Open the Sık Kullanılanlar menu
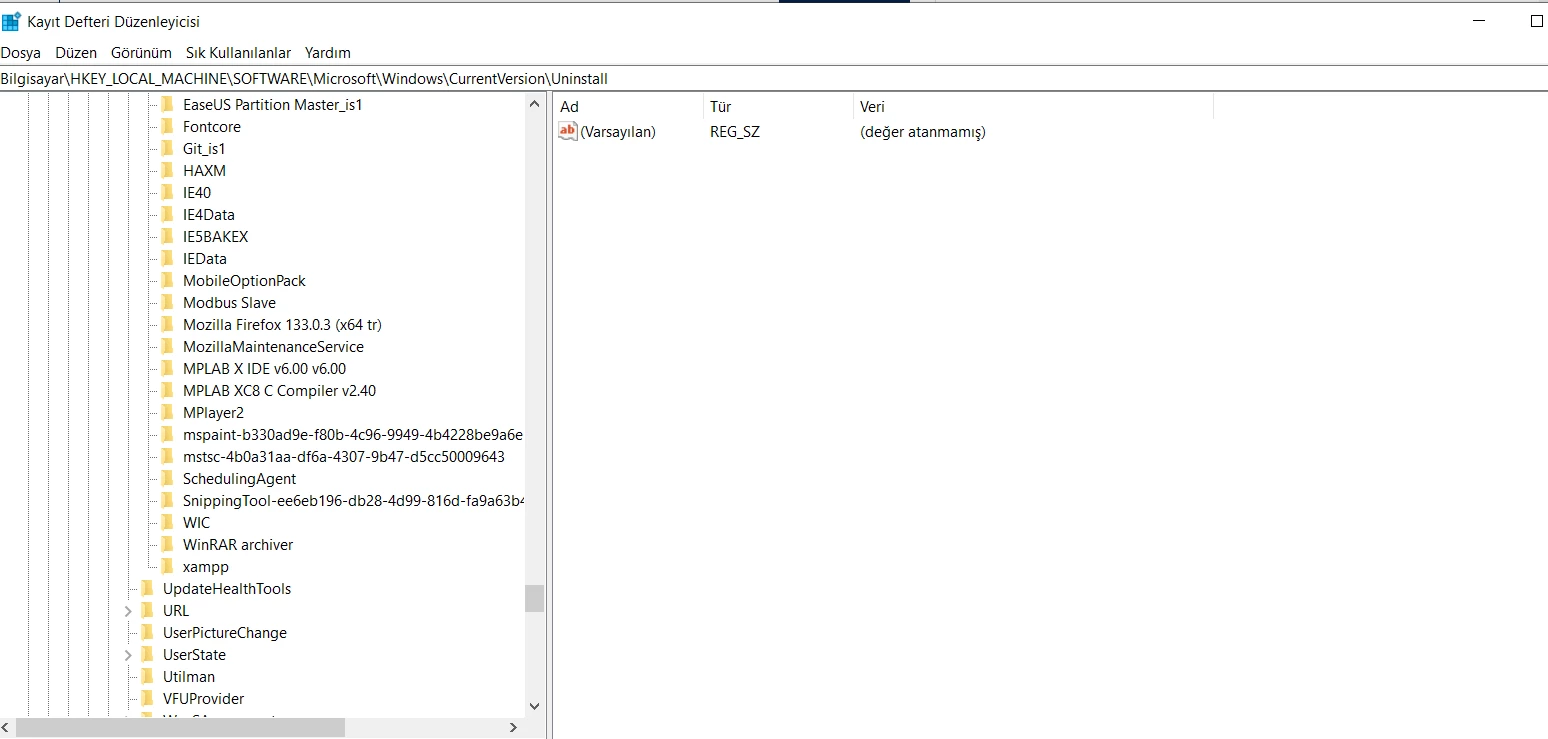 pyautogui.click(x=238, y=53)
